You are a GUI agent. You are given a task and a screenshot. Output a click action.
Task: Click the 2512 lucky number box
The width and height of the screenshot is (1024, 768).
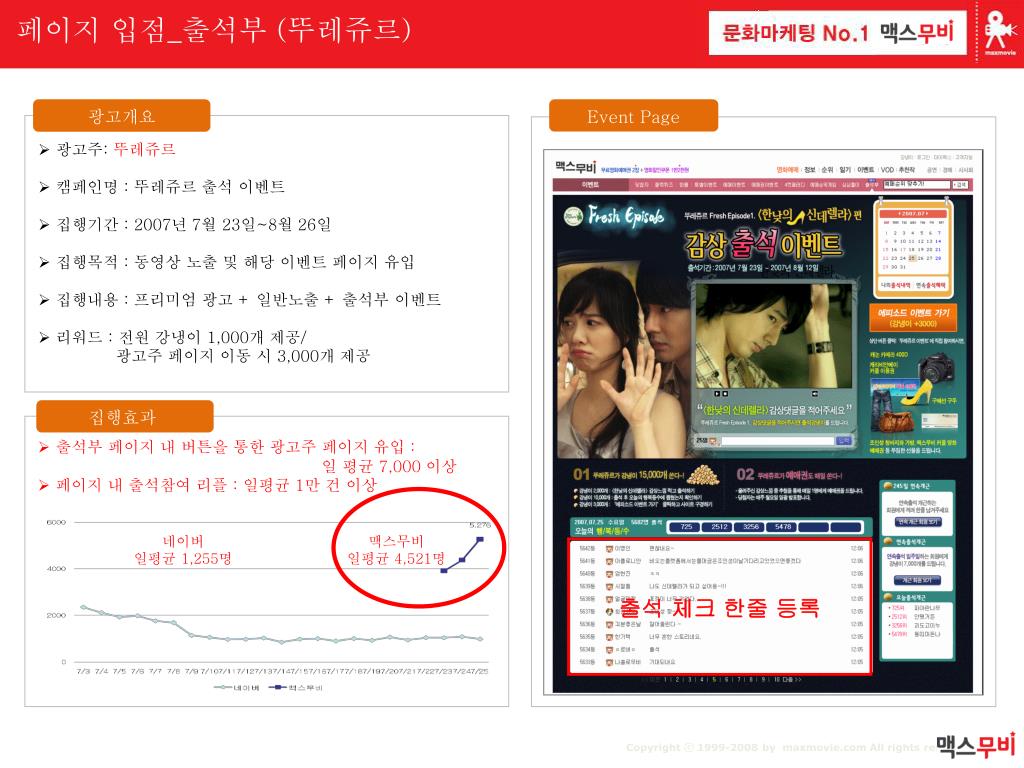719,527
